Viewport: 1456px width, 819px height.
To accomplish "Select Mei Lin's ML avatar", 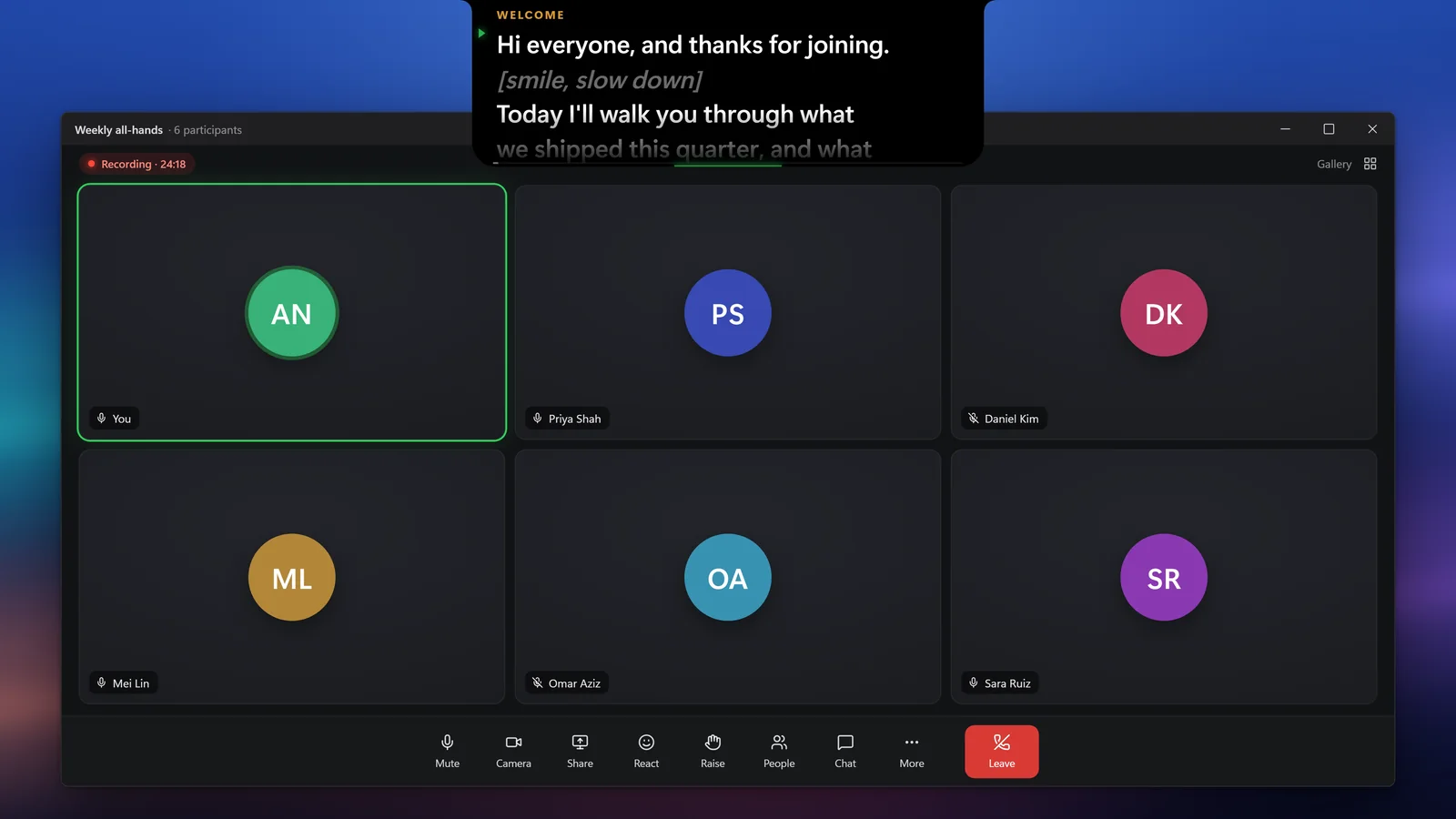I will [292, 578].
